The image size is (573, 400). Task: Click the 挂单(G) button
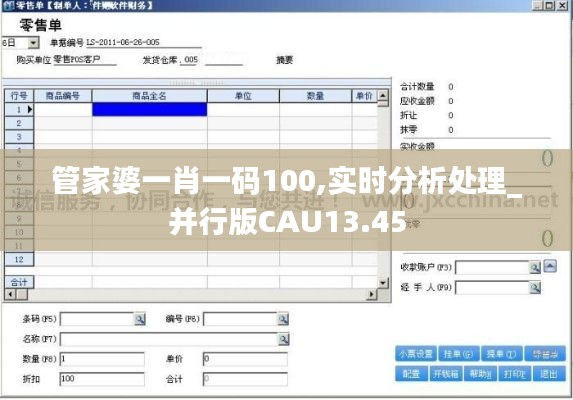pos(459,354)
